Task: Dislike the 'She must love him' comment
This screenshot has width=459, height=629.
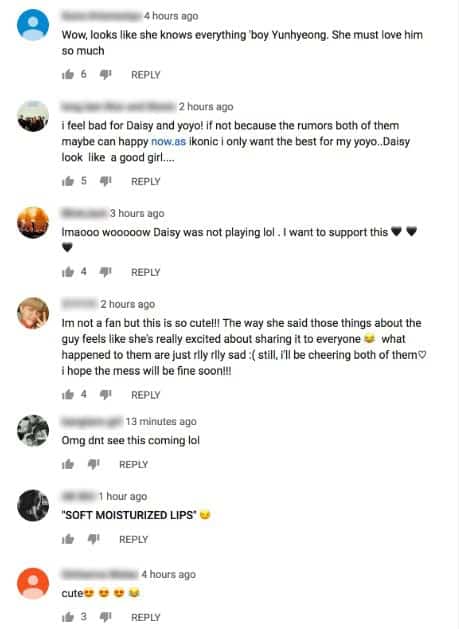Action: click(106, 75)
